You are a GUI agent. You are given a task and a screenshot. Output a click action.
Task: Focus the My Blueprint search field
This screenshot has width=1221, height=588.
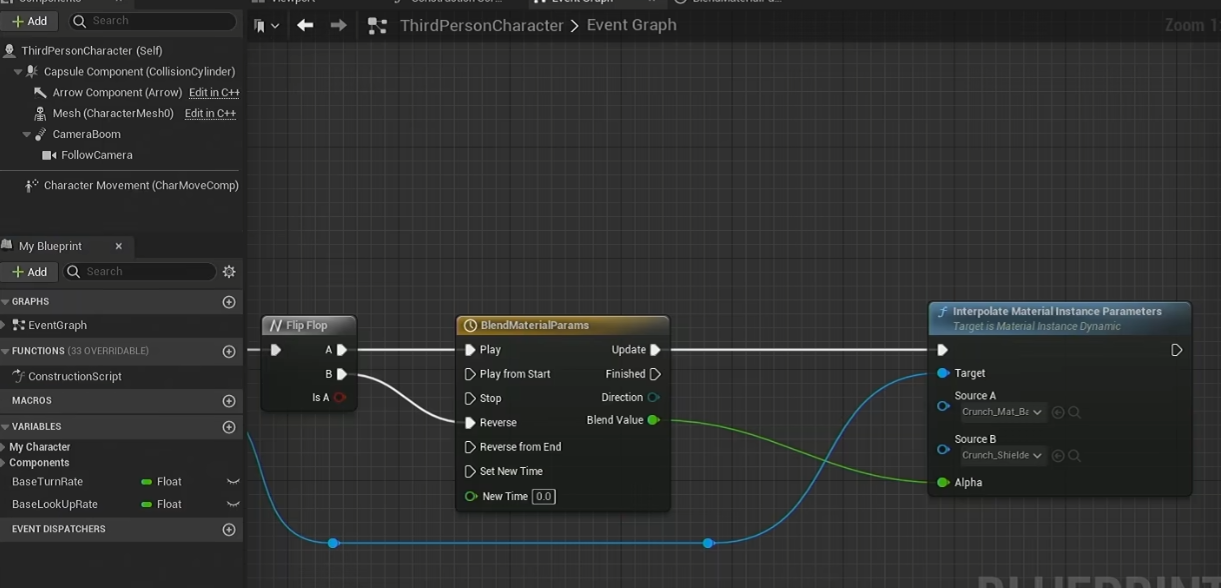(x=140, y=272)
